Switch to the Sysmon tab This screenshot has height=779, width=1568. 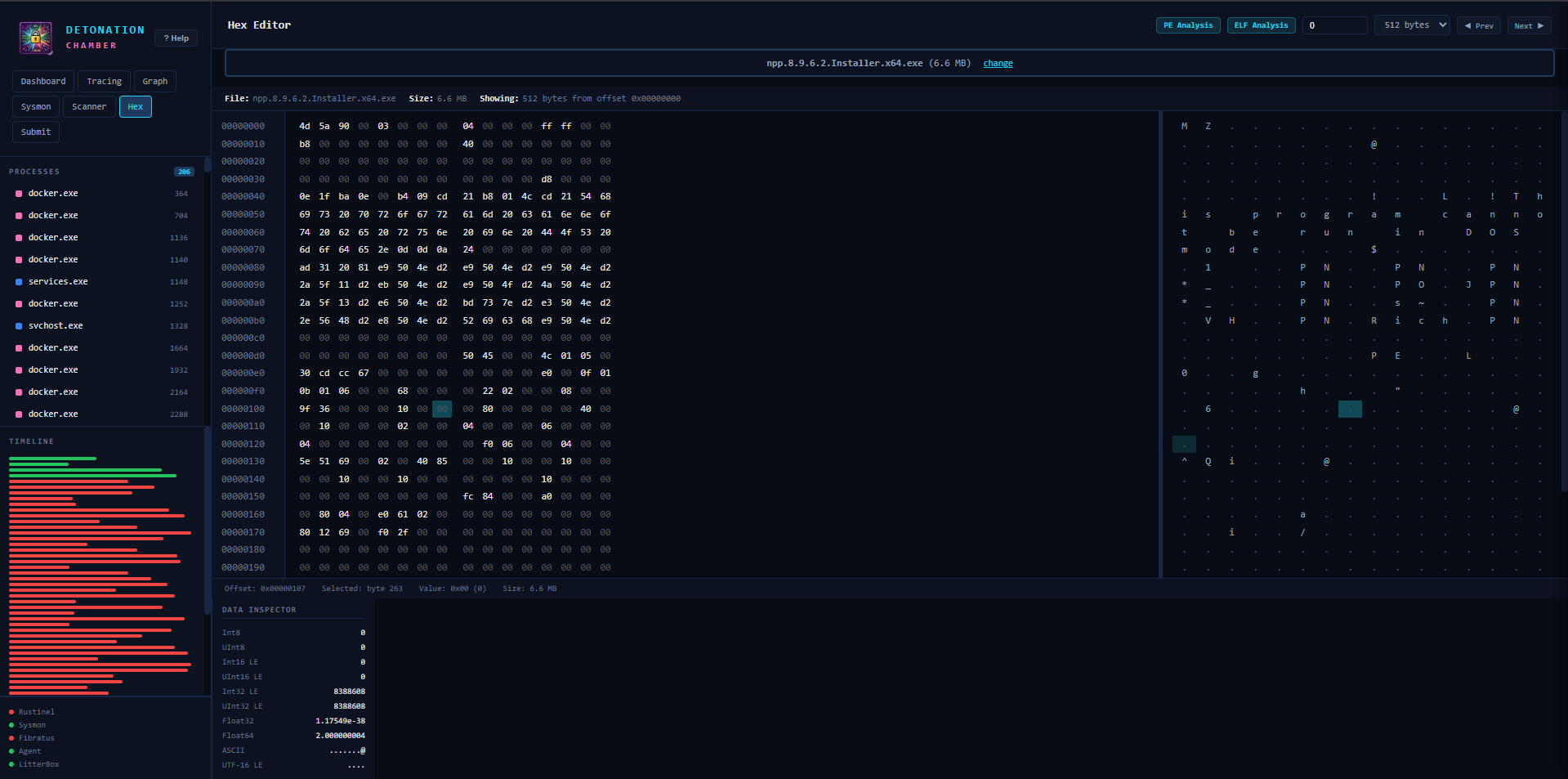point(36,106)
